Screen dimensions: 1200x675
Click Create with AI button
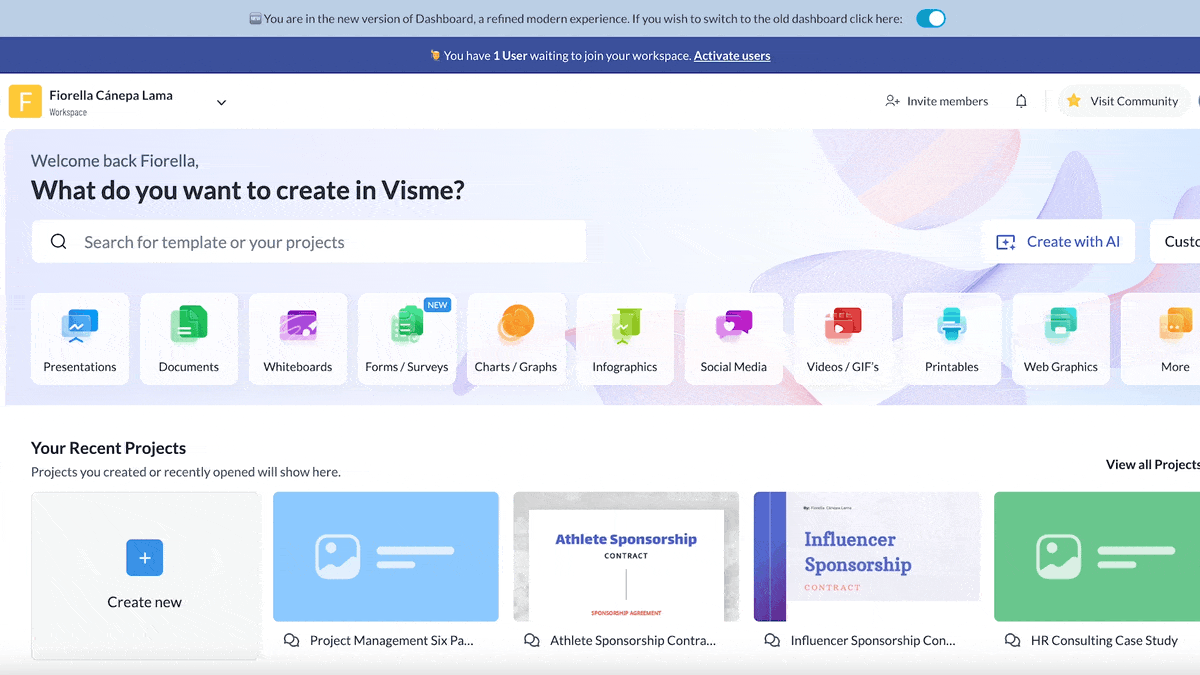[1058, 242]
